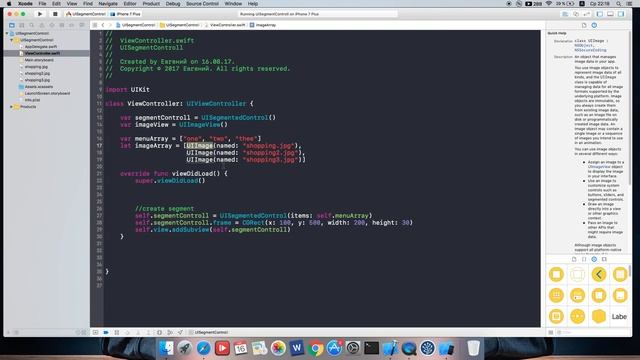Open Debug View Hierarchy in the debug bar
The width and height of the screenshot is (640, 360).
(x=159, y=333)
